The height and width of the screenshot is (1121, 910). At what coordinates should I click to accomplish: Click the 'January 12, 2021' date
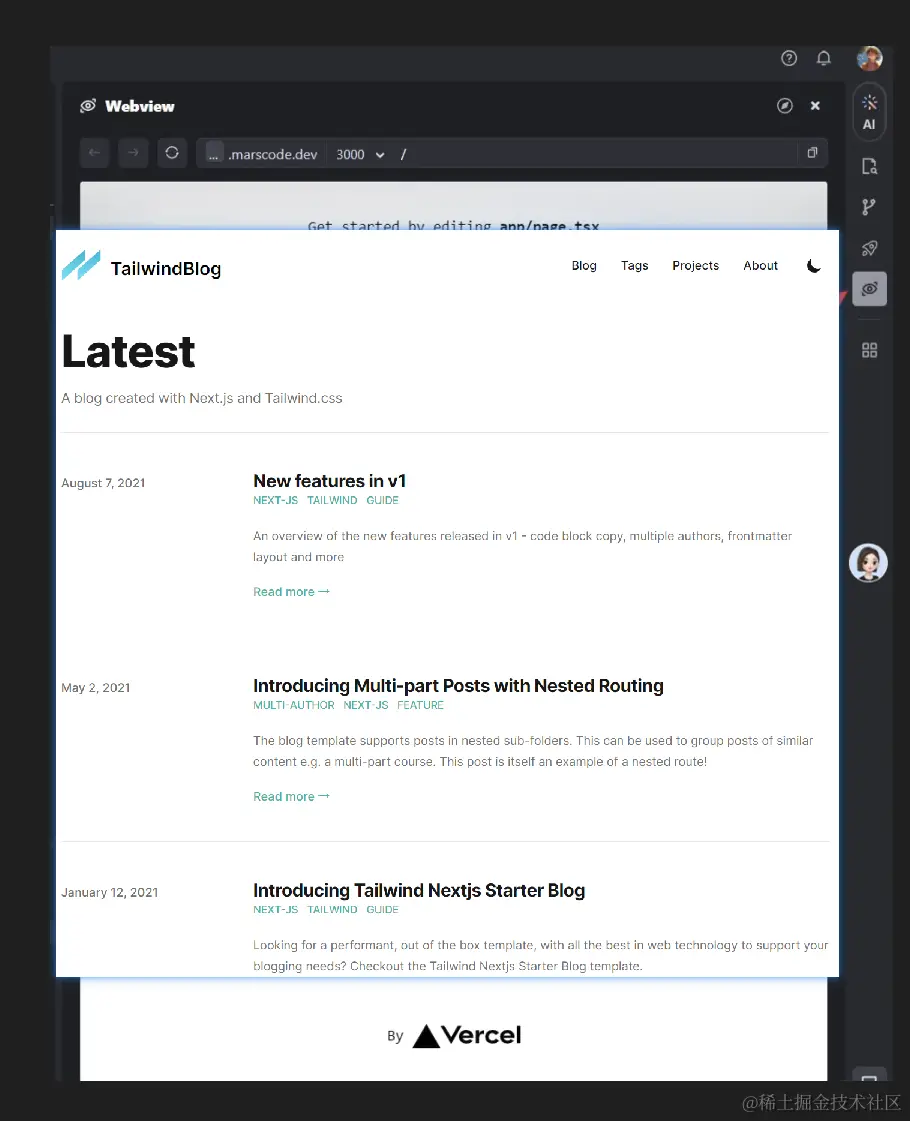[110, 892]
